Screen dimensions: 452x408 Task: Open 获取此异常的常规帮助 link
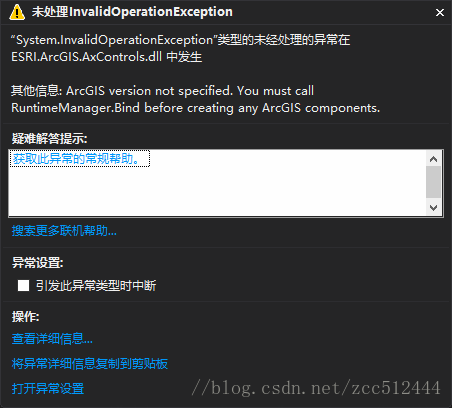(x=76, y=159)
